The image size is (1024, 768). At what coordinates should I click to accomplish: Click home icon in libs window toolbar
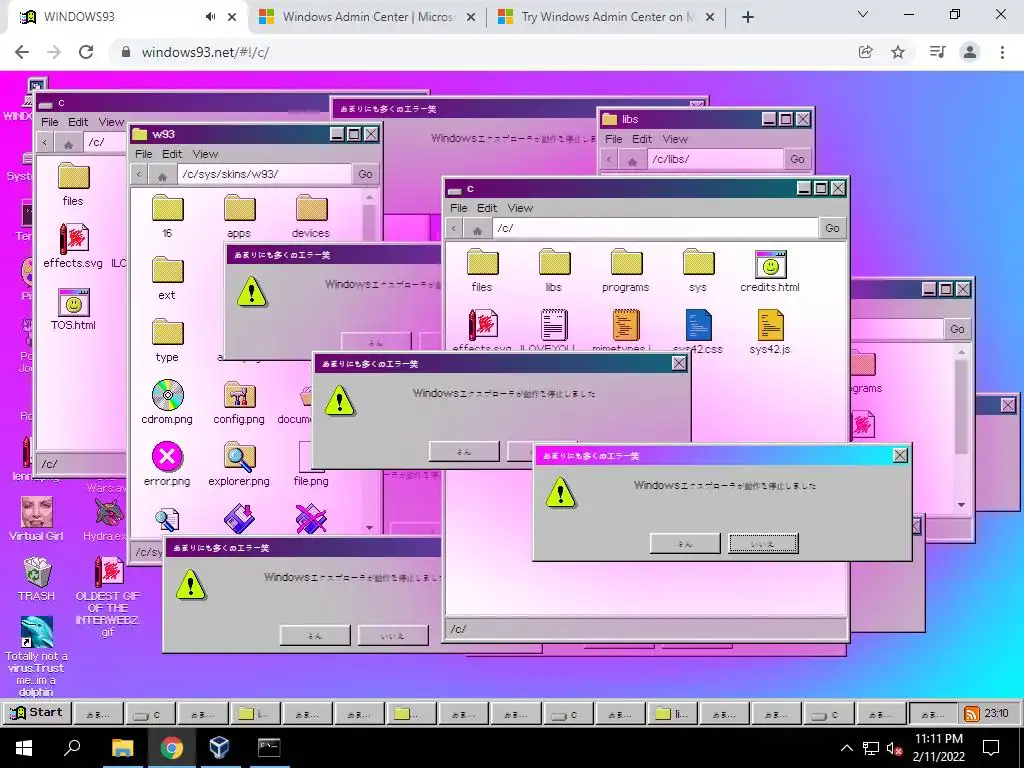[x=632, y=160]
